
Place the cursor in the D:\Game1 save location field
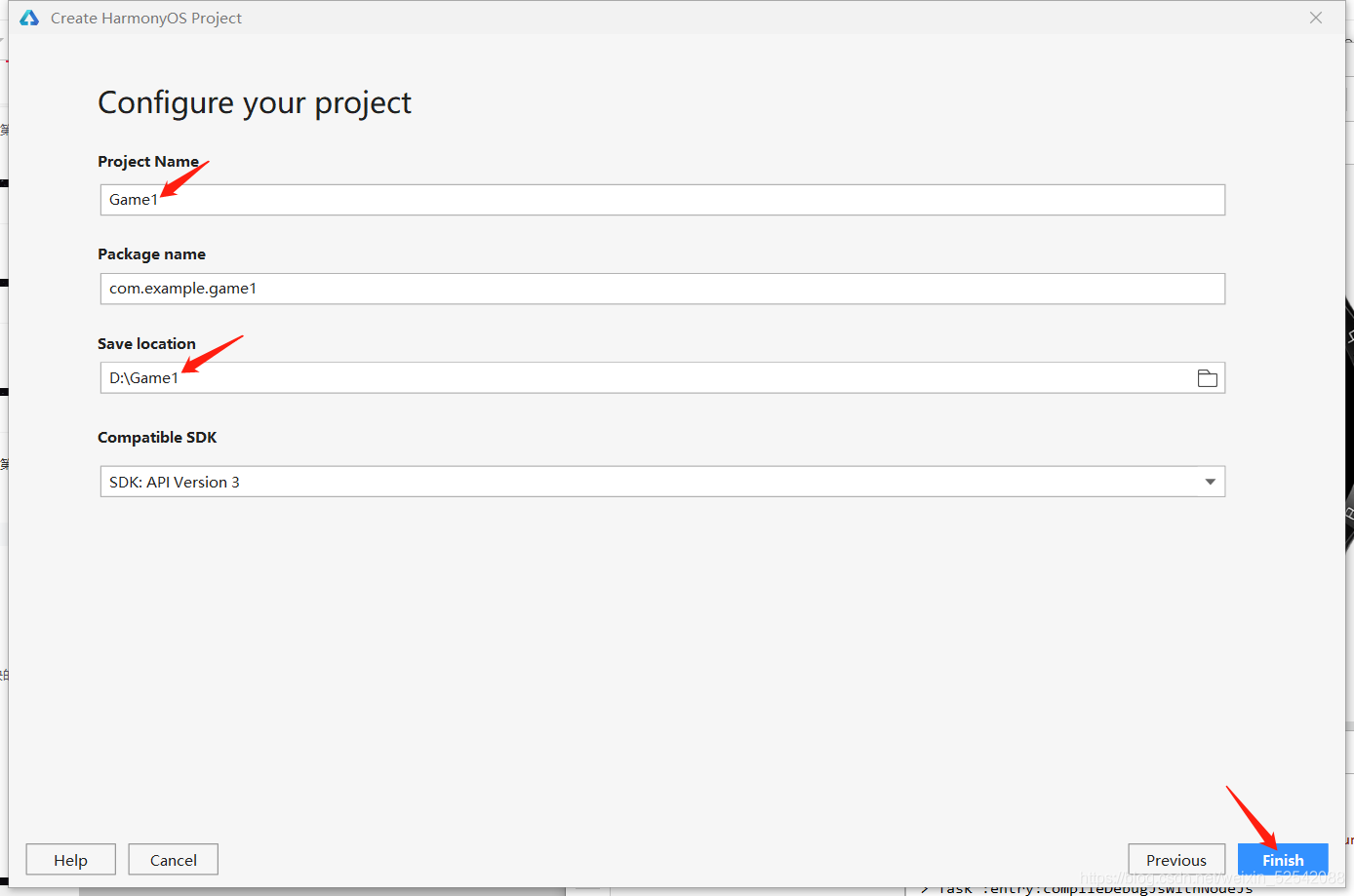tap(644, 378)
